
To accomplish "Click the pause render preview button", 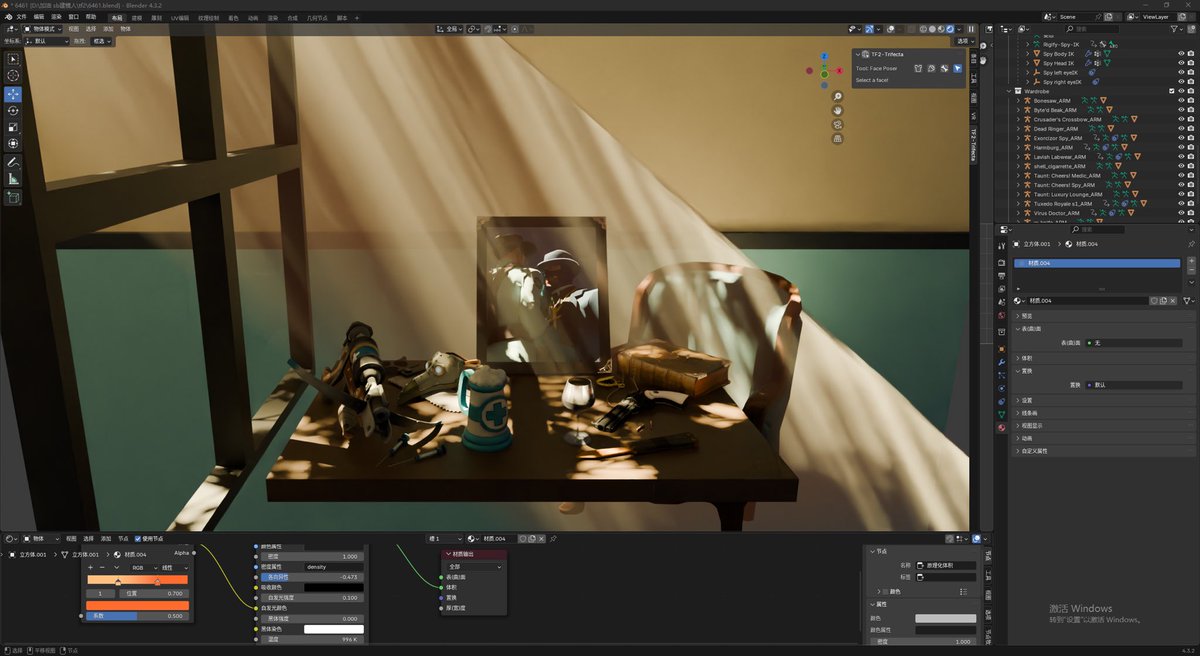I will (x=970, y=29).
